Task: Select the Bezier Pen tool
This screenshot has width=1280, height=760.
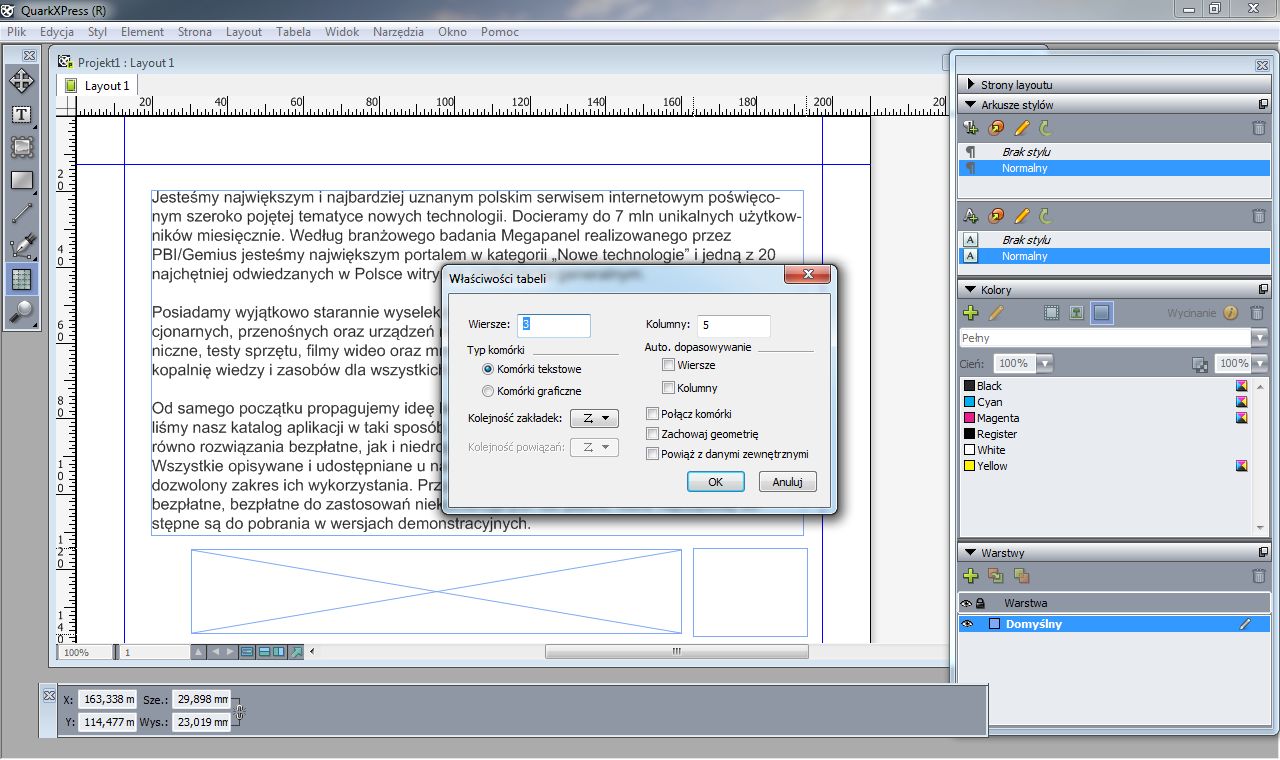Action: (21, 247)
